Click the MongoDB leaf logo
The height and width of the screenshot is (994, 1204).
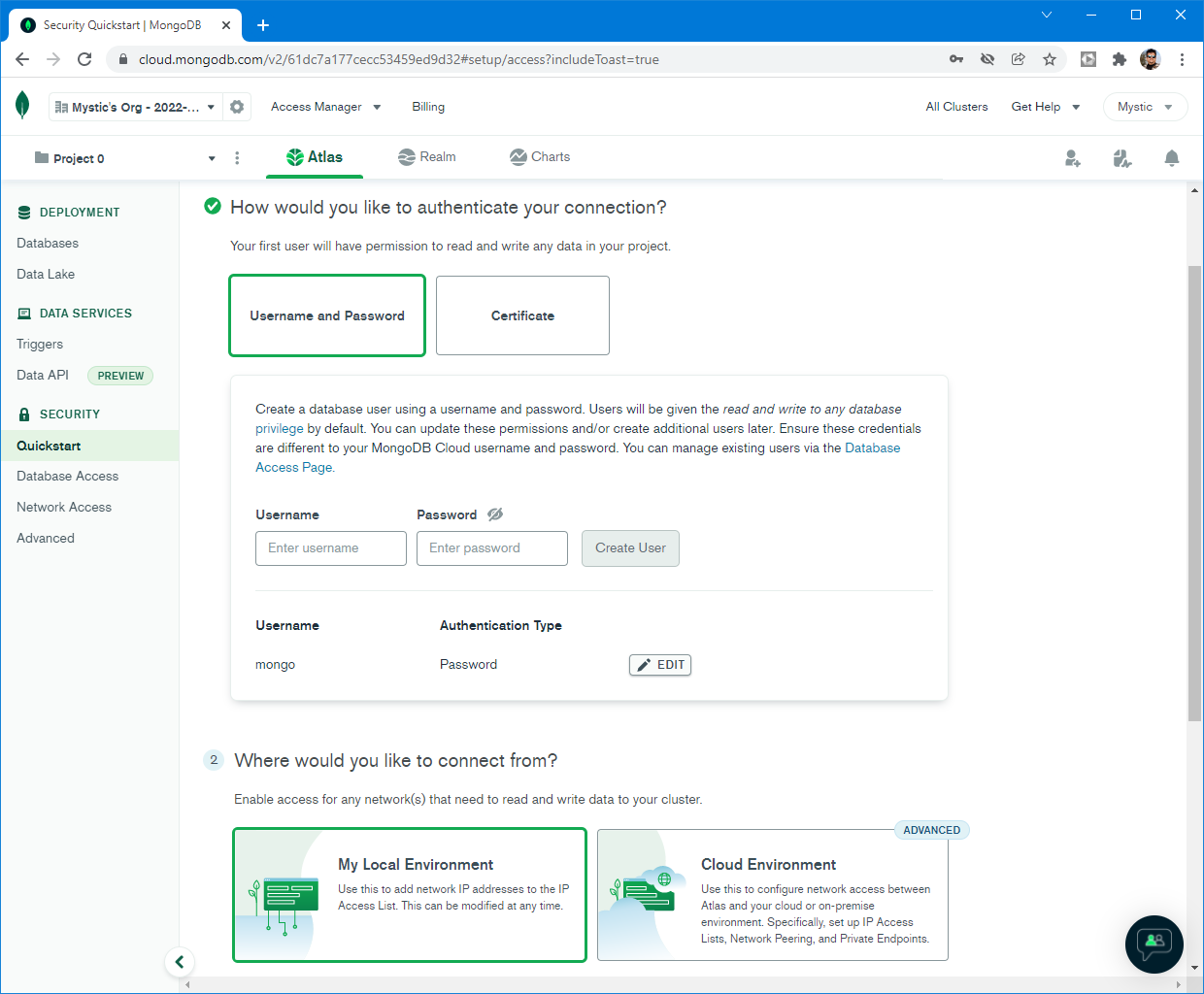pyautogui.click(x=22, y=106)
